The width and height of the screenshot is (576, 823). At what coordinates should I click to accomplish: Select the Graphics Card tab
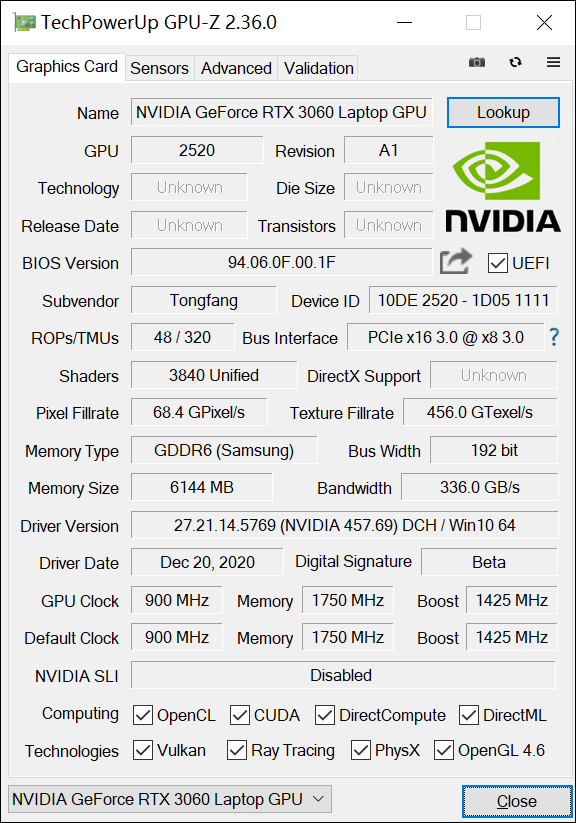66,67
